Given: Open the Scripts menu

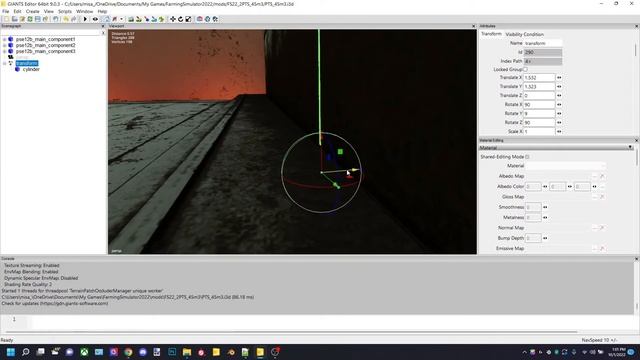Looking at the screenshot, I should click(65, 11).
